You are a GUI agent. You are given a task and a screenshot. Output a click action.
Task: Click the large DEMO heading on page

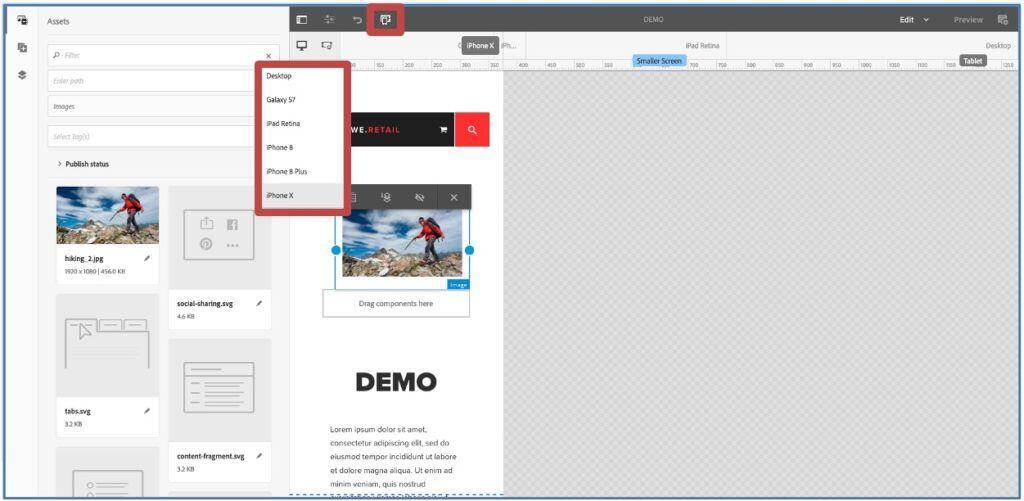tap(396, 382)
